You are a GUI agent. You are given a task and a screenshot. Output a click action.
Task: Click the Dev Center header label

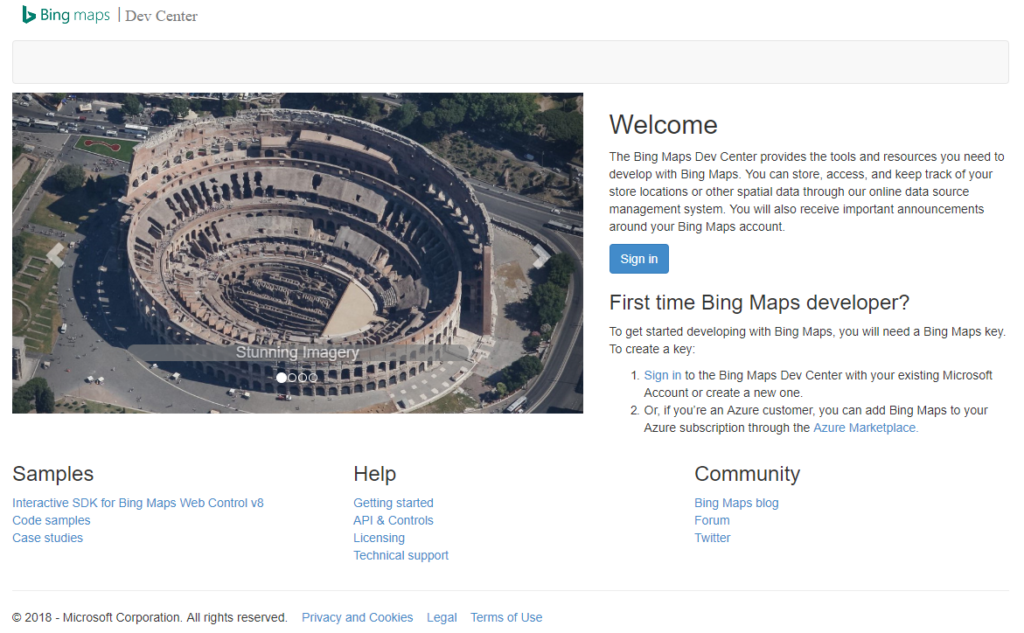[x=160, y=16]
